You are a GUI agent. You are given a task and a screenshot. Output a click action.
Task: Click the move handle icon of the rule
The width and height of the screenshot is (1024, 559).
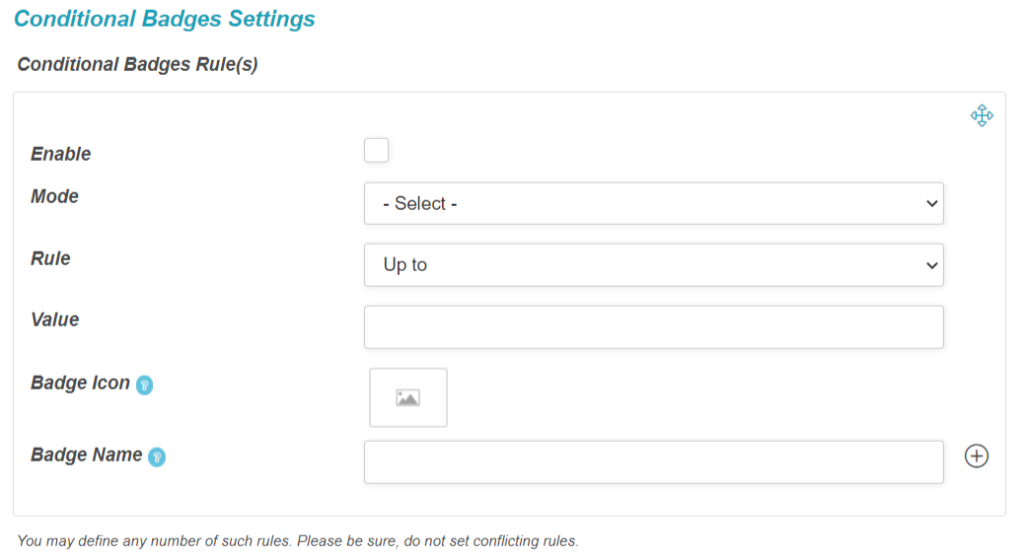click(x=982, y=116)
